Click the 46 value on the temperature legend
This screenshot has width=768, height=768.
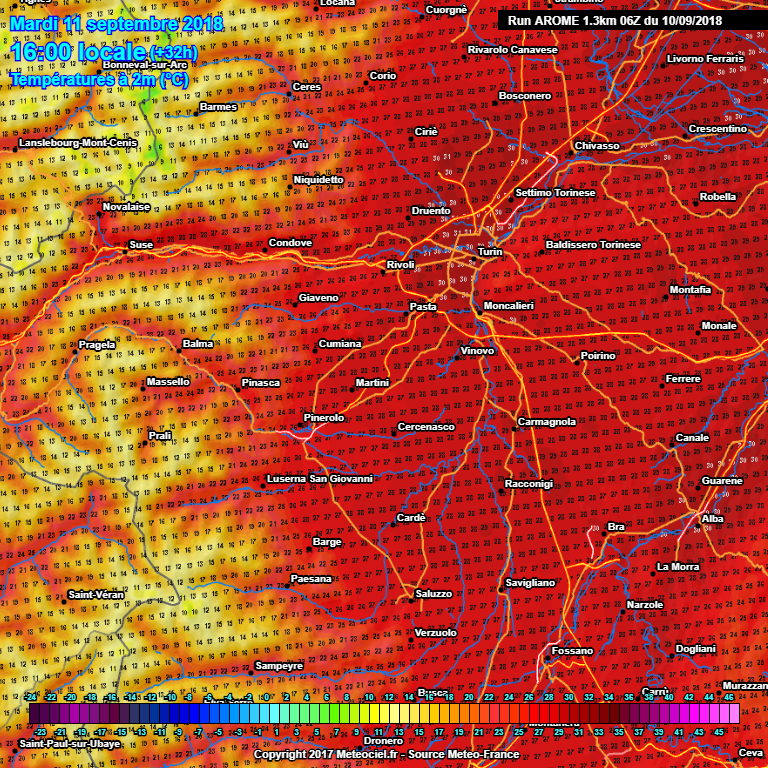pyautogui.click(x=728, y=697)
